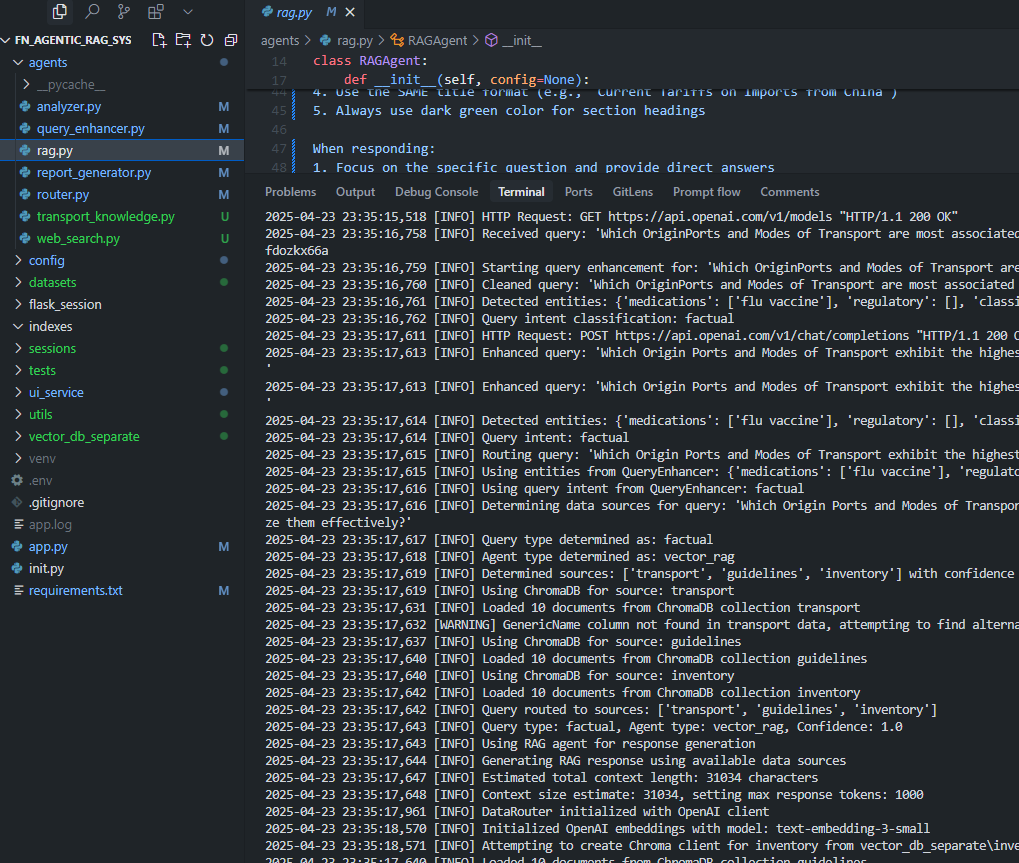This screenshot has width=1019, height=863.
Task: Select the rag.py editor tab
Action: point(294,12)
